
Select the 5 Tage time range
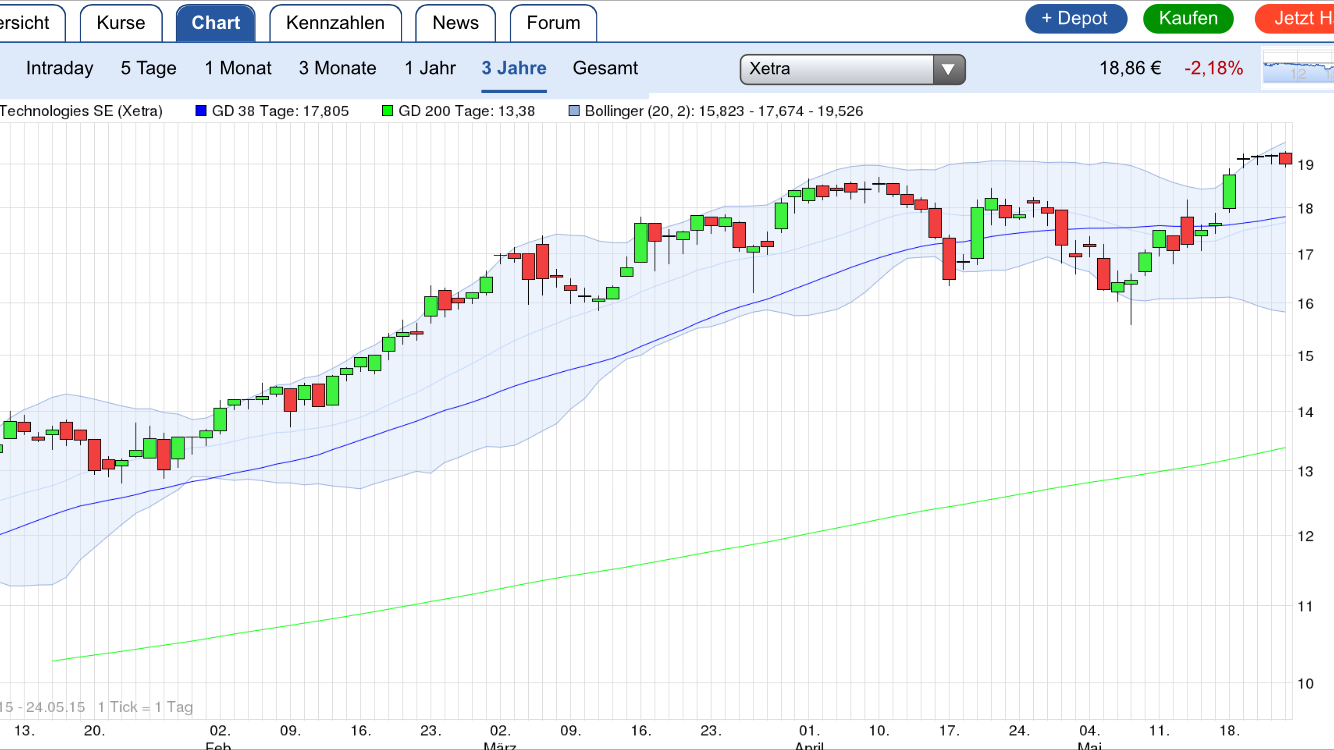pyautogui.click(x=148, y=68)
